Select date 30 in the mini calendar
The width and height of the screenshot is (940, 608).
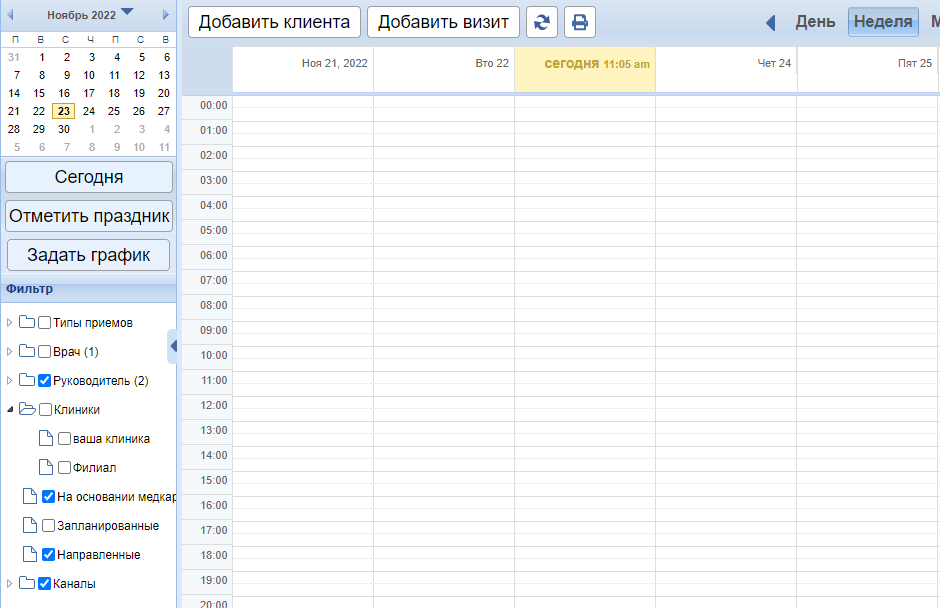[x=64, y=129]
